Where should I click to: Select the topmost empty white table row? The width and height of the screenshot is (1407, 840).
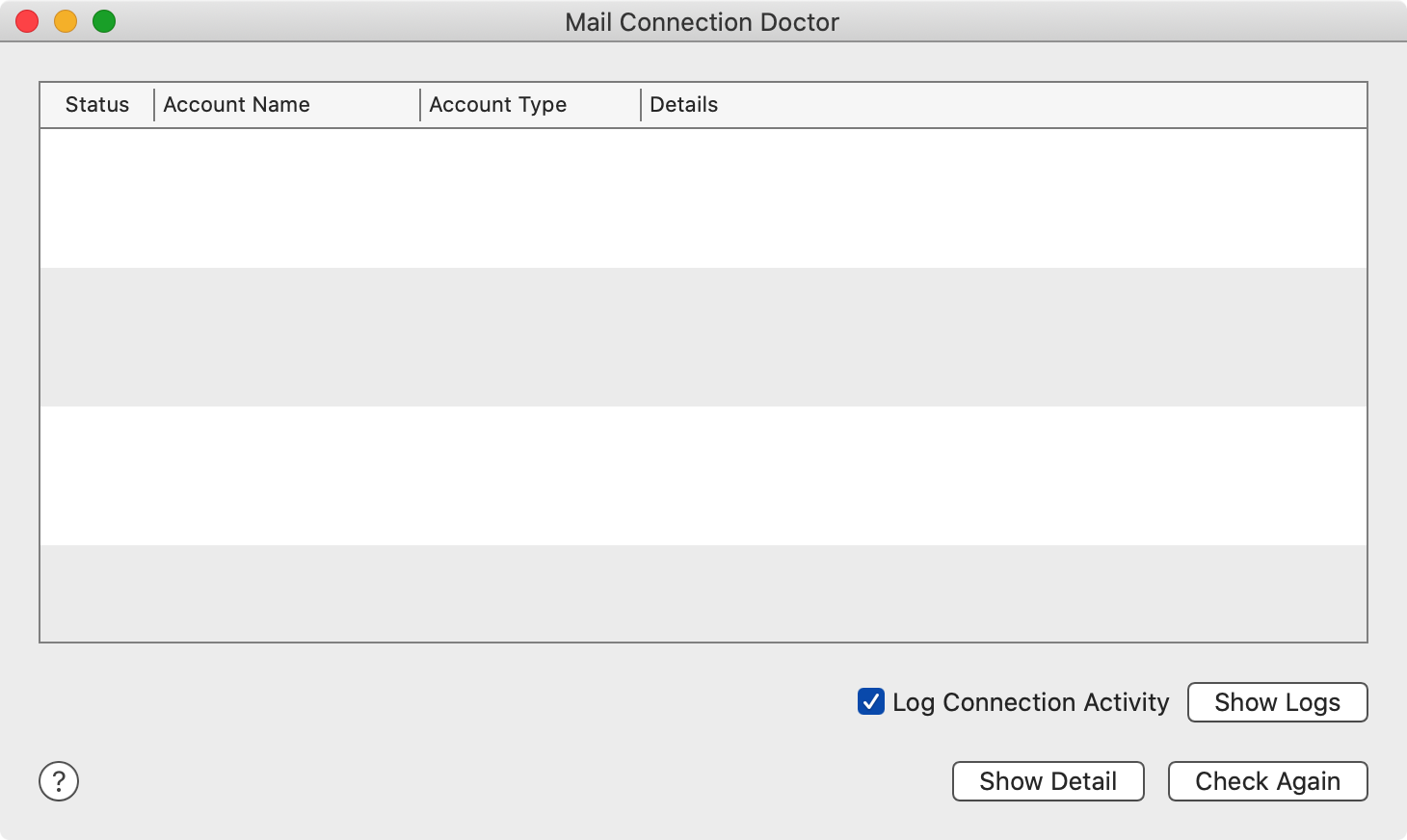point(703,198)
